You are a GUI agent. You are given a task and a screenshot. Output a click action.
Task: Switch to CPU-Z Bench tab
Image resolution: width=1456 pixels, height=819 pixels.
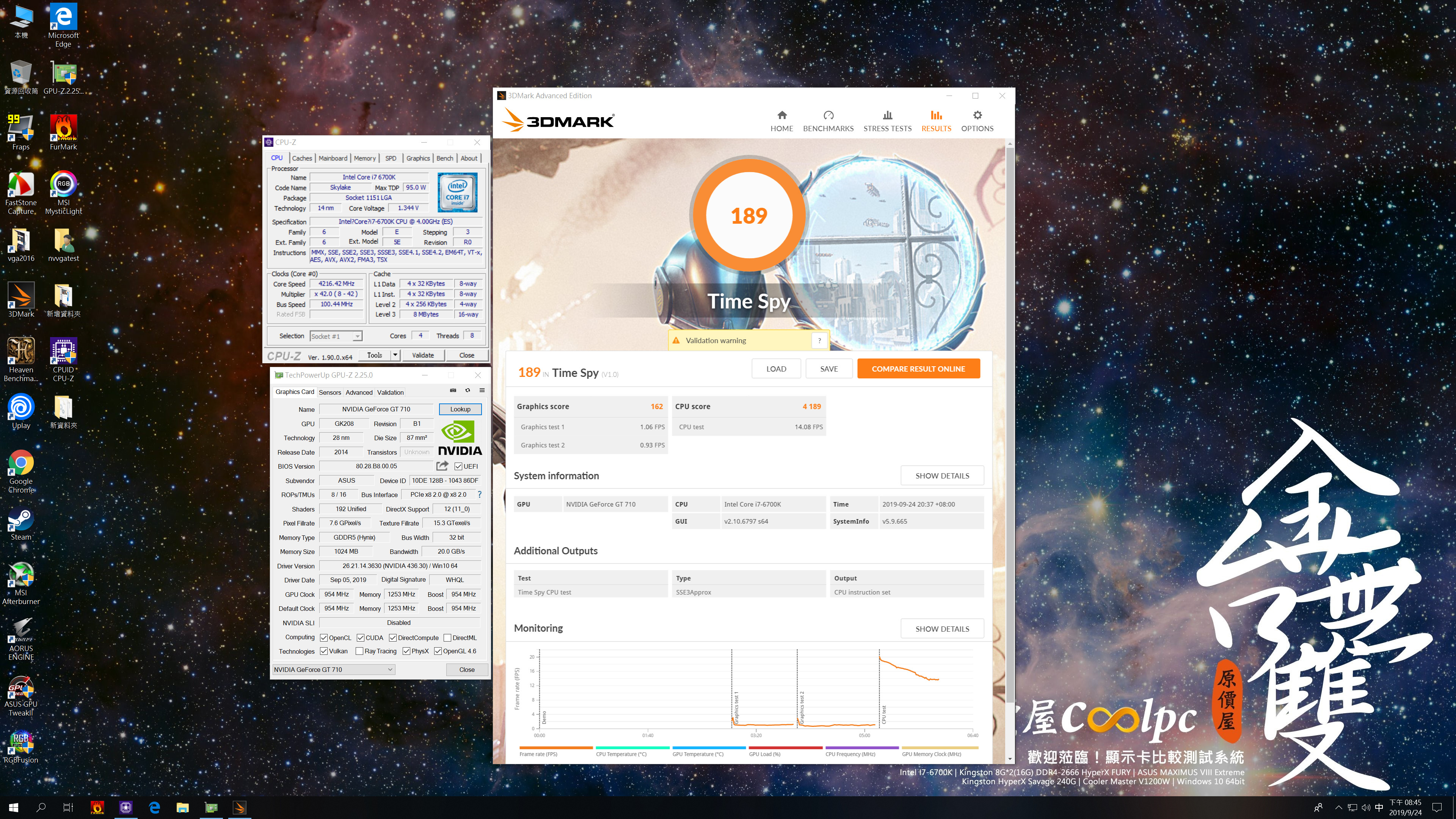coord(445,158)
